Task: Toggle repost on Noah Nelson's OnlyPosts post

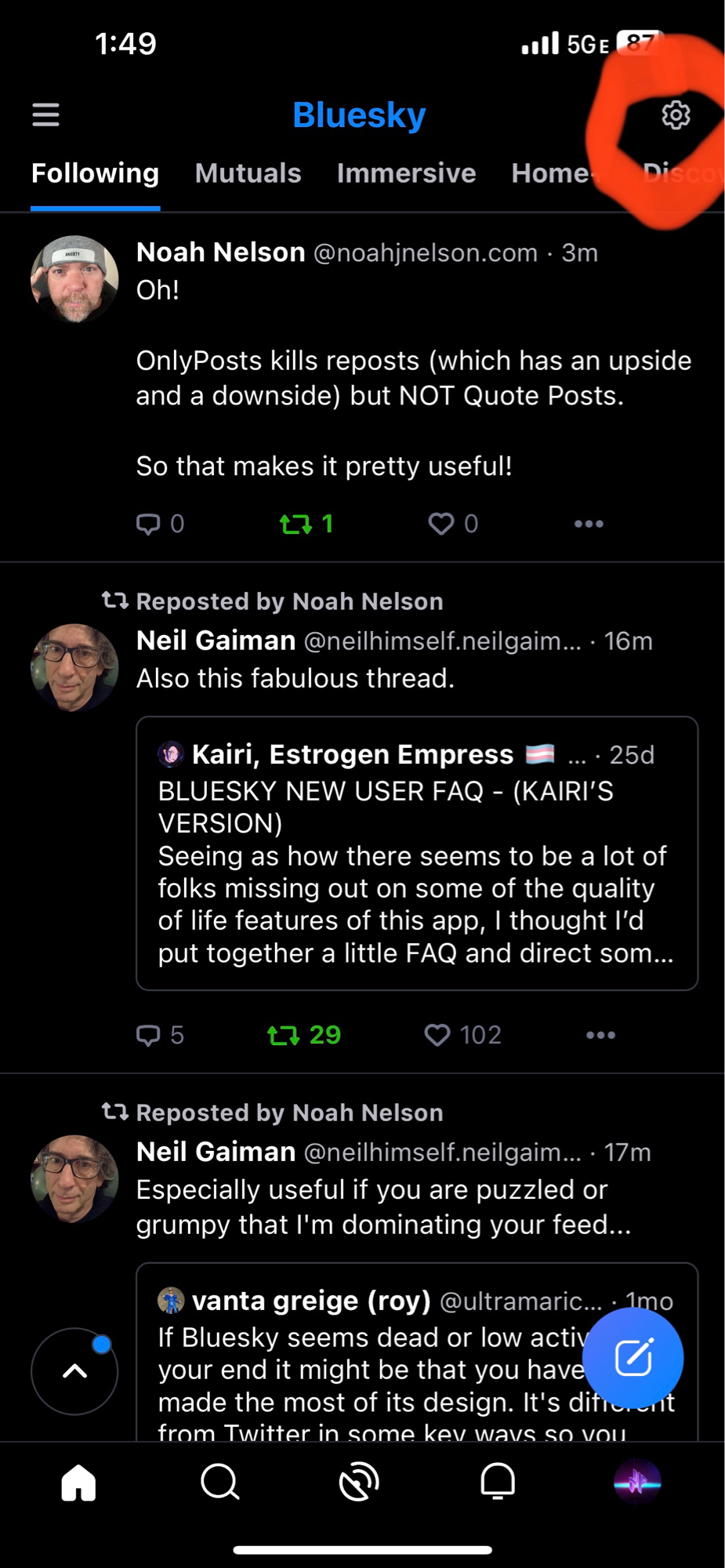Action: tap(296, 524)
